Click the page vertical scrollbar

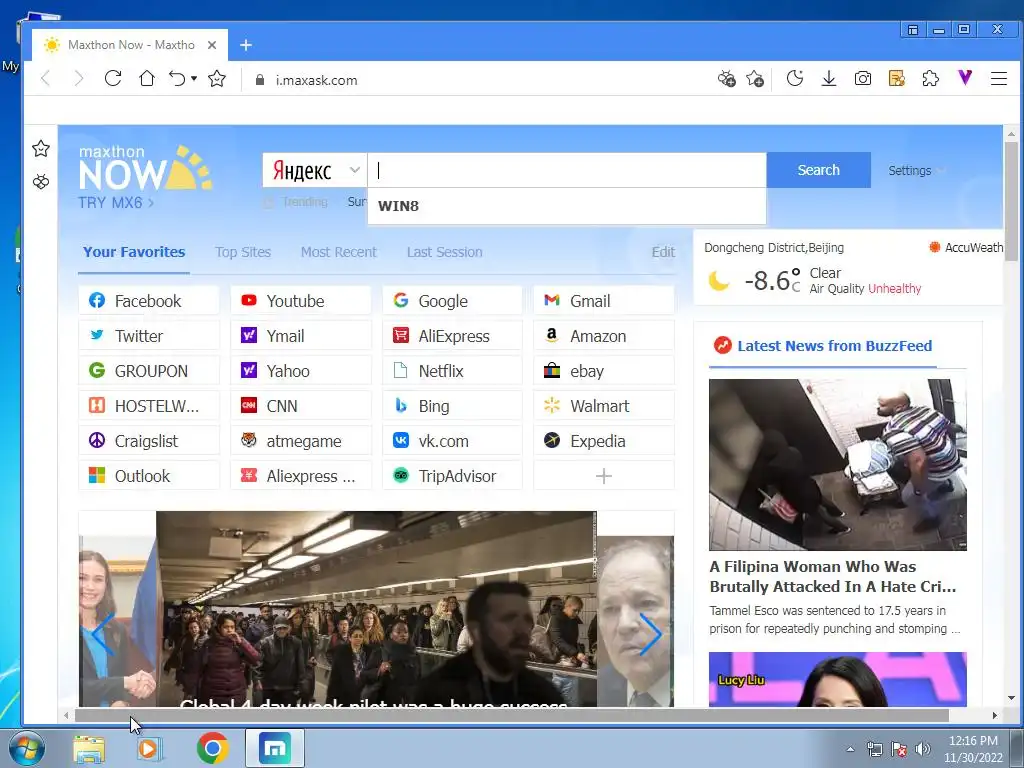[1011, 200]
